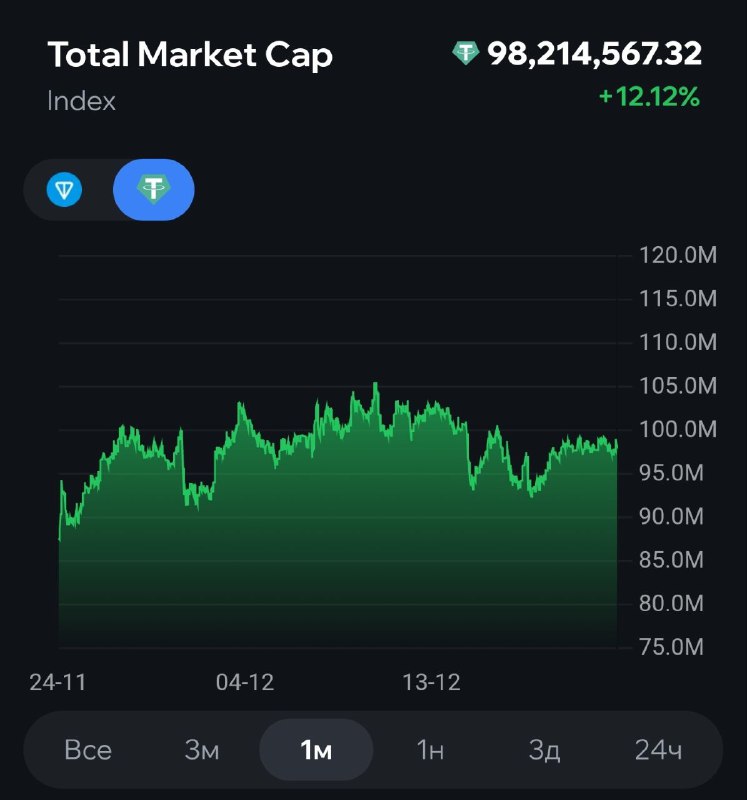The image size is (747, 800).
Task: Click the Tether icon beside market cap value
Action: pyautogui.click(x=466, y=53)
